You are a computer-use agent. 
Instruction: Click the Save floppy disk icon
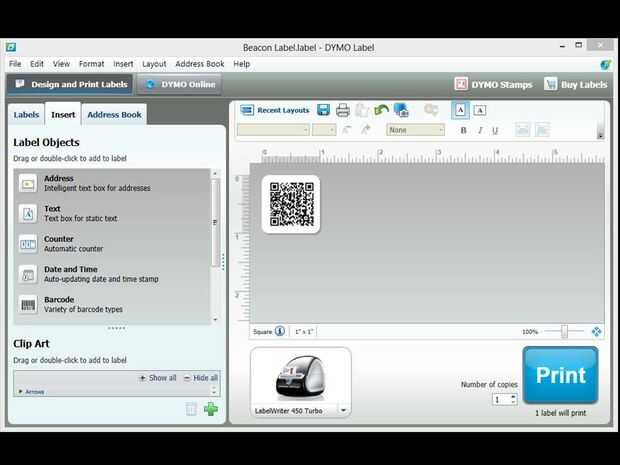pos(323,110)
